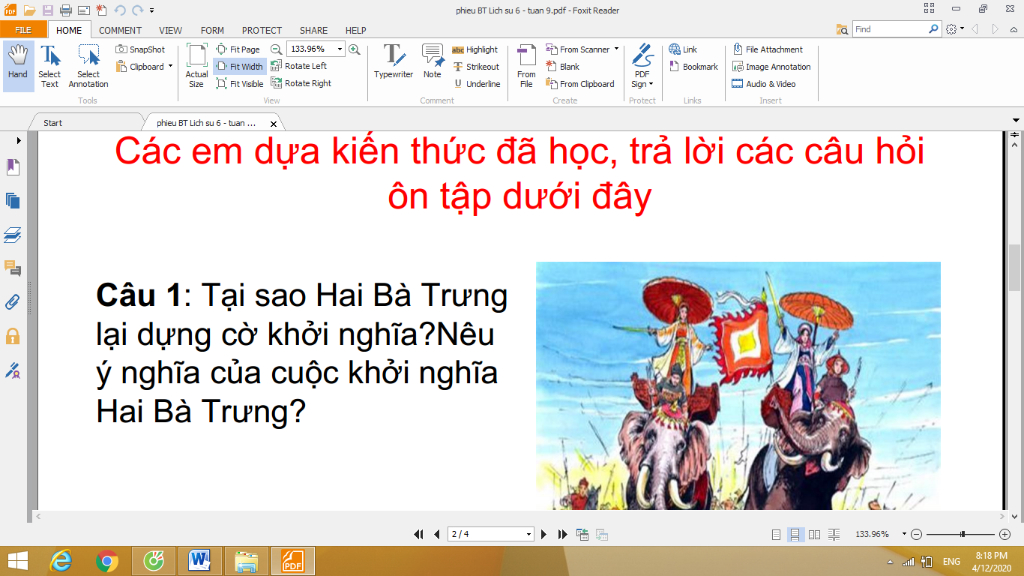This screenshot has width=1024, height=576.
Task: Rotate the page right
Action: (x=302, y=83)
